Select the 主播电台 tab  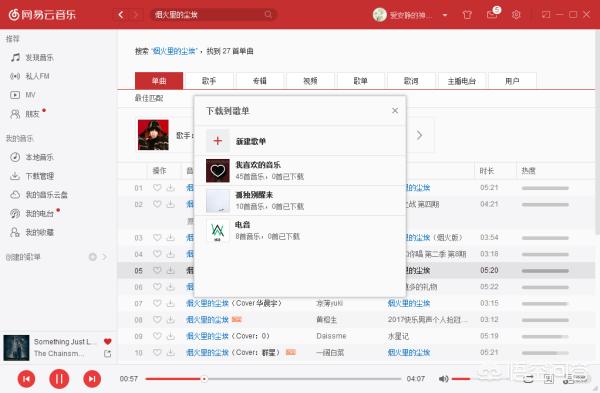click(461, 81)
